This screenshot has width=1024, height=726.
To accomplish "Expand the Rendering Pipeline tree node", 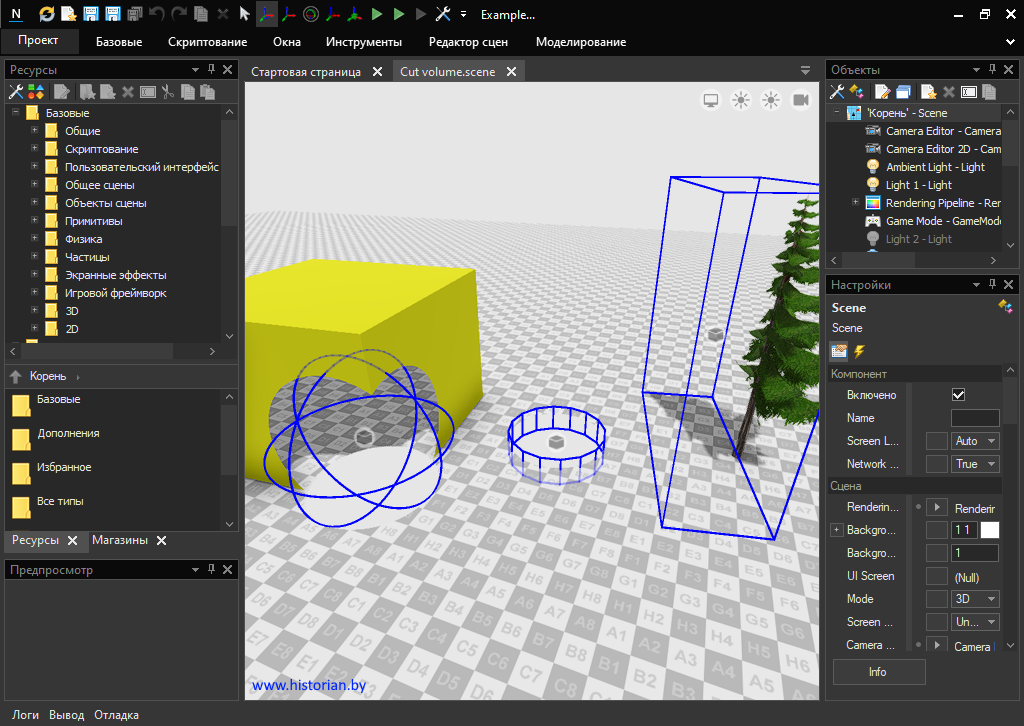I will click(x=855, y=203).
